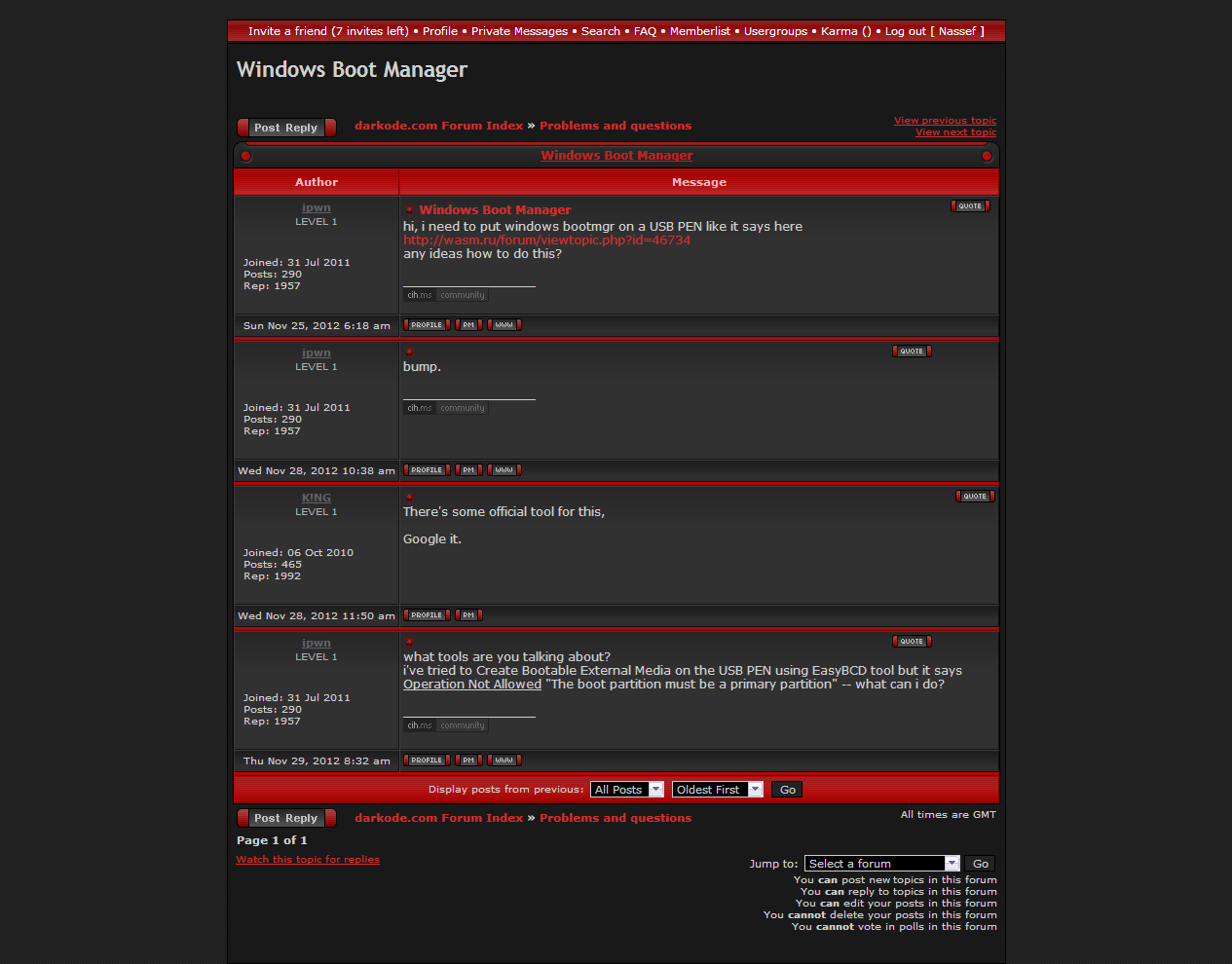Screen dimensions: 1232x964
Task: Select FAQ in the top menu
Action: (645, 31)
